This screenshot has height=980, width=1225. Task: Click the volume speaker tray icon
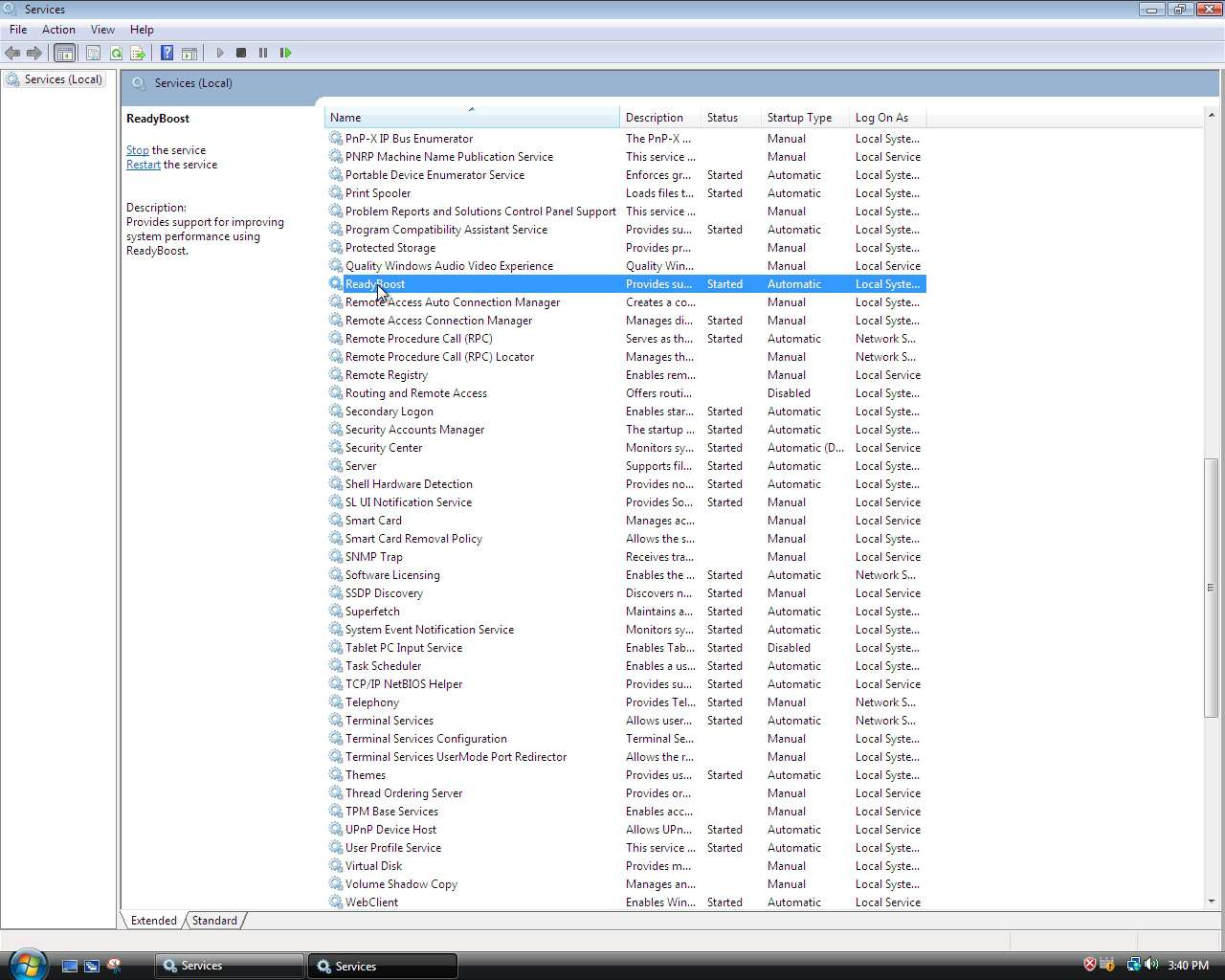pyautogui.click(x=1151, y=965)
